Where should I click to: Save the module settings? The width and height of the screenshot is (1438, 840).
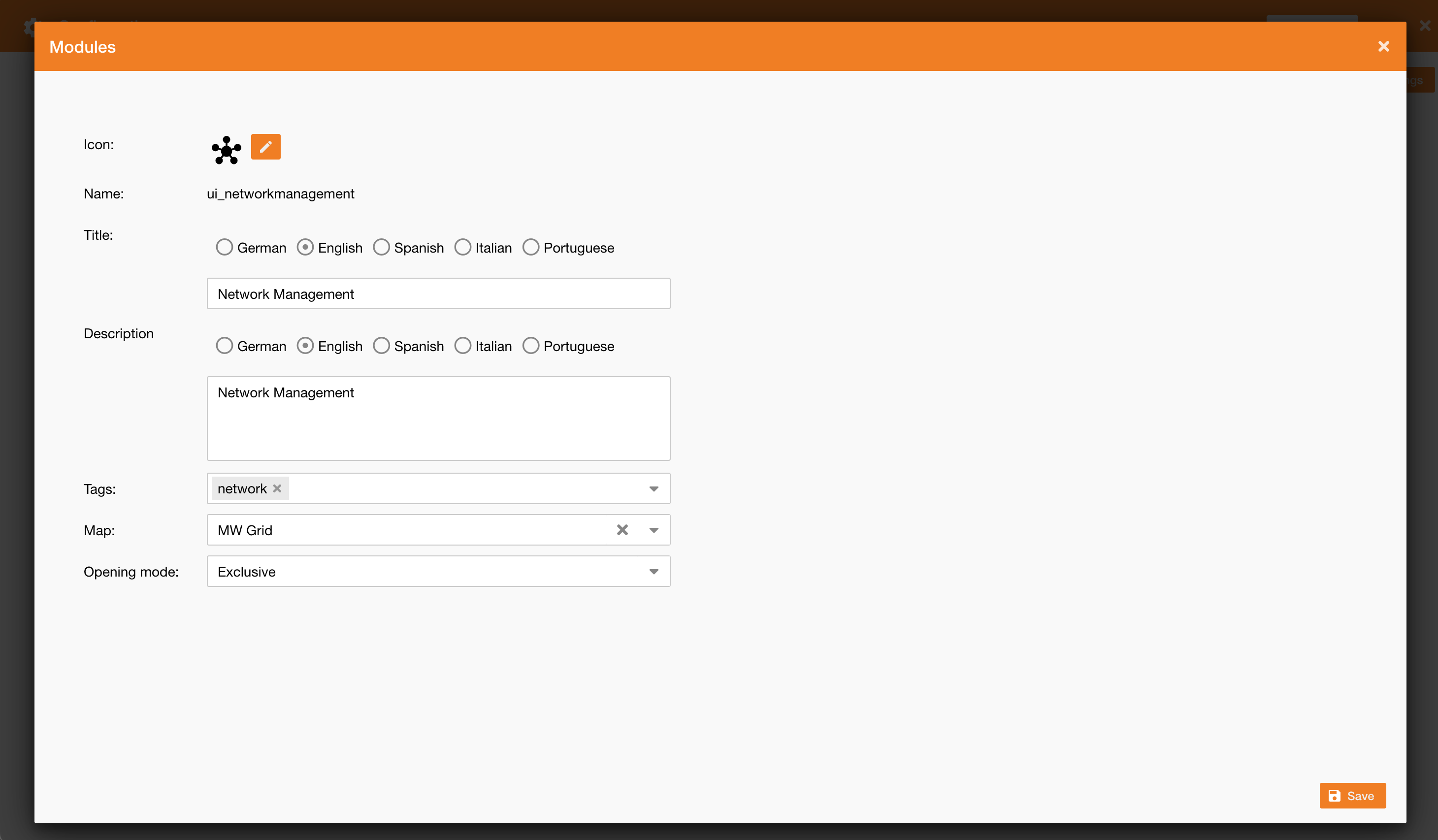click(1352, 796)
